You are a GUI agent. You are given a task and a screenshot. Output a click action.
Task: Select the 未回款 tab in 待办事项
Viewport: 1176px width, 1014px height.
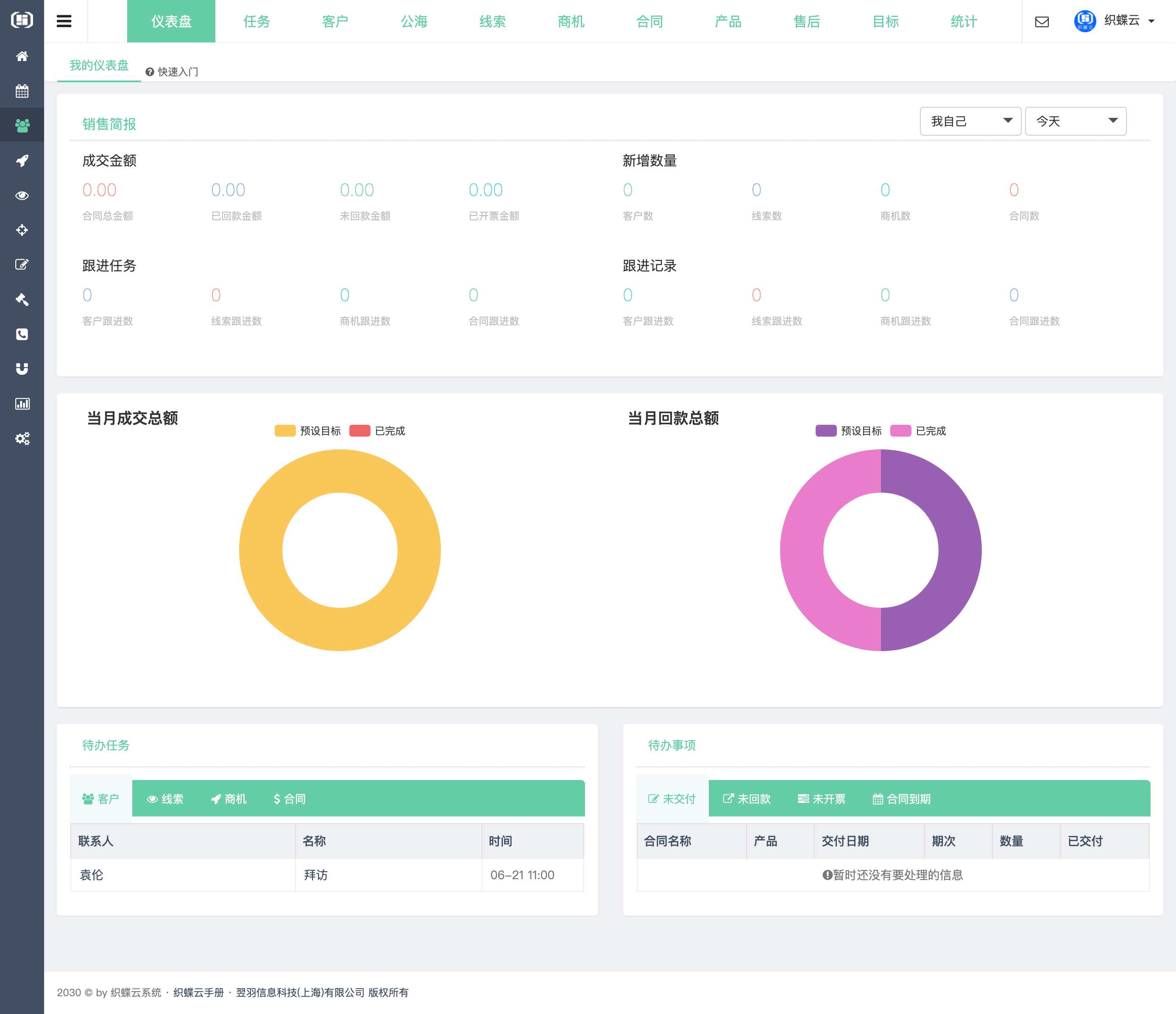pyautogui.click(x=747, y=798)
